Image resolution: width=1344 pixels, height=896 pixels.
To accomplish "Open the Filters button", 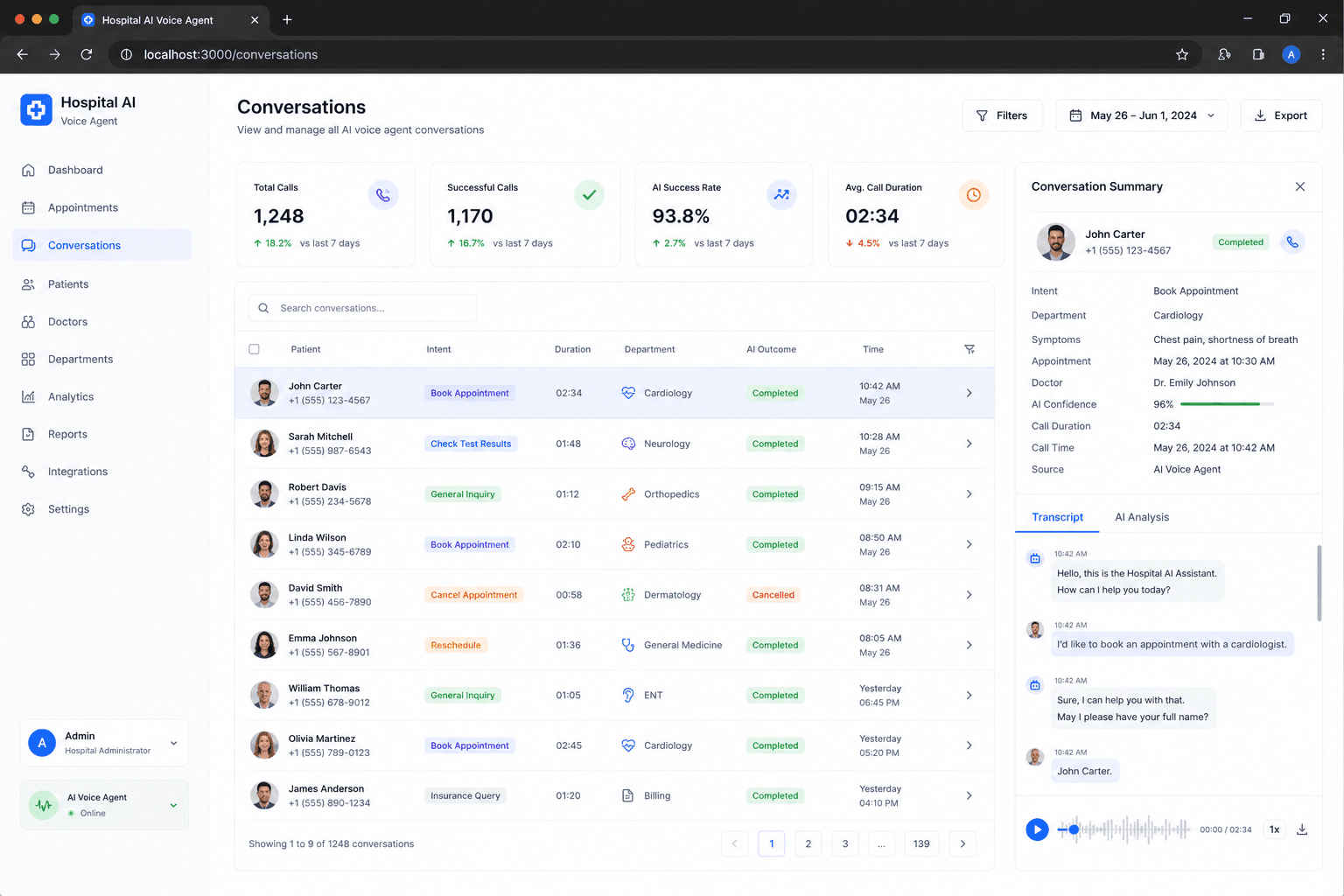I will click(1002, 115).
